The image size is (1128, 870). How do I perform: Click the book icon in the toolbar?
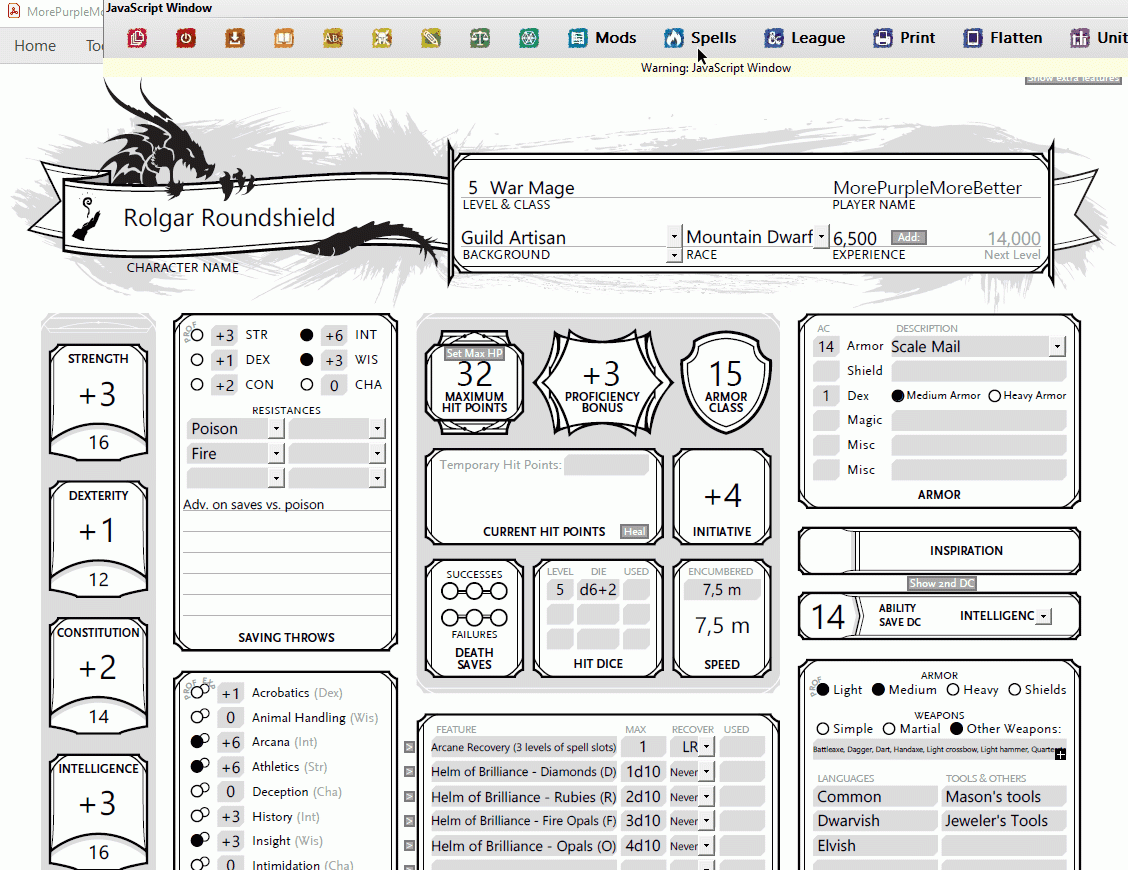click(x=283, y=37)
